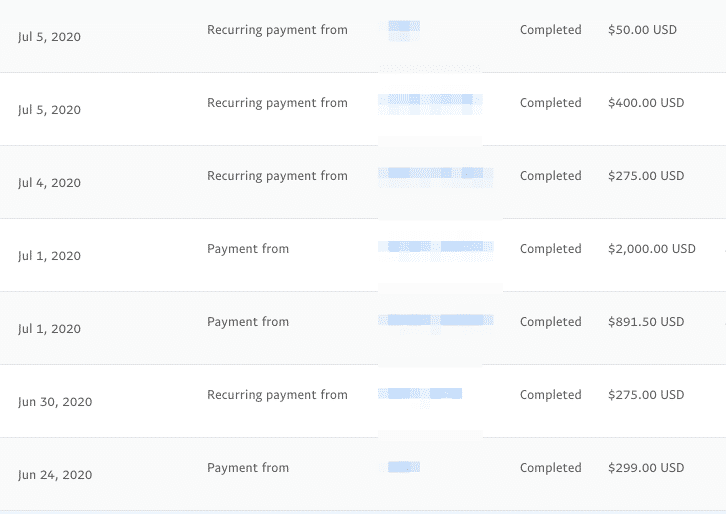Click the Jun 30 blurred payer name
726x514 pixels.
point(420,394)
